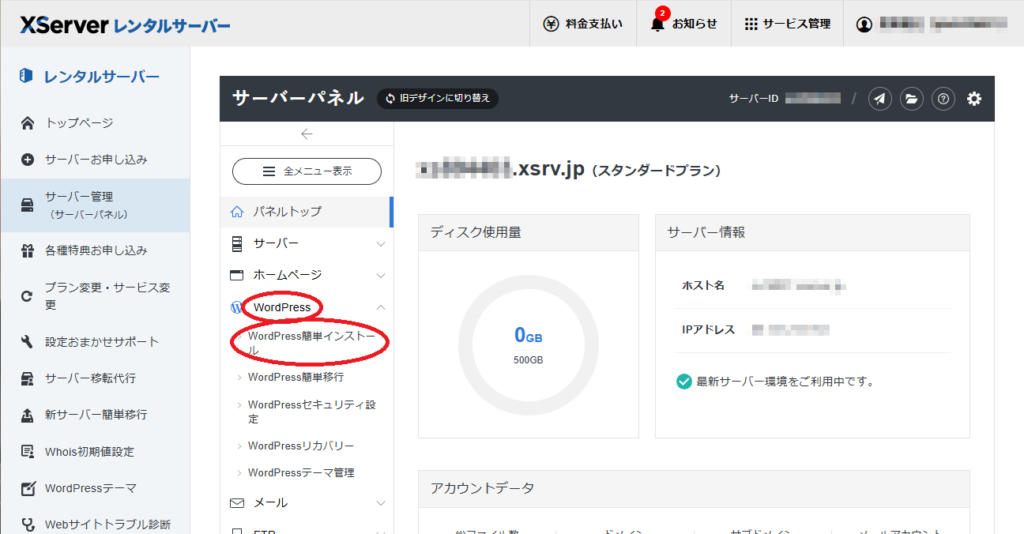Expand メール using its chevron
Image resolution: width=1024 pixels, height=534 pixels.
381,503
